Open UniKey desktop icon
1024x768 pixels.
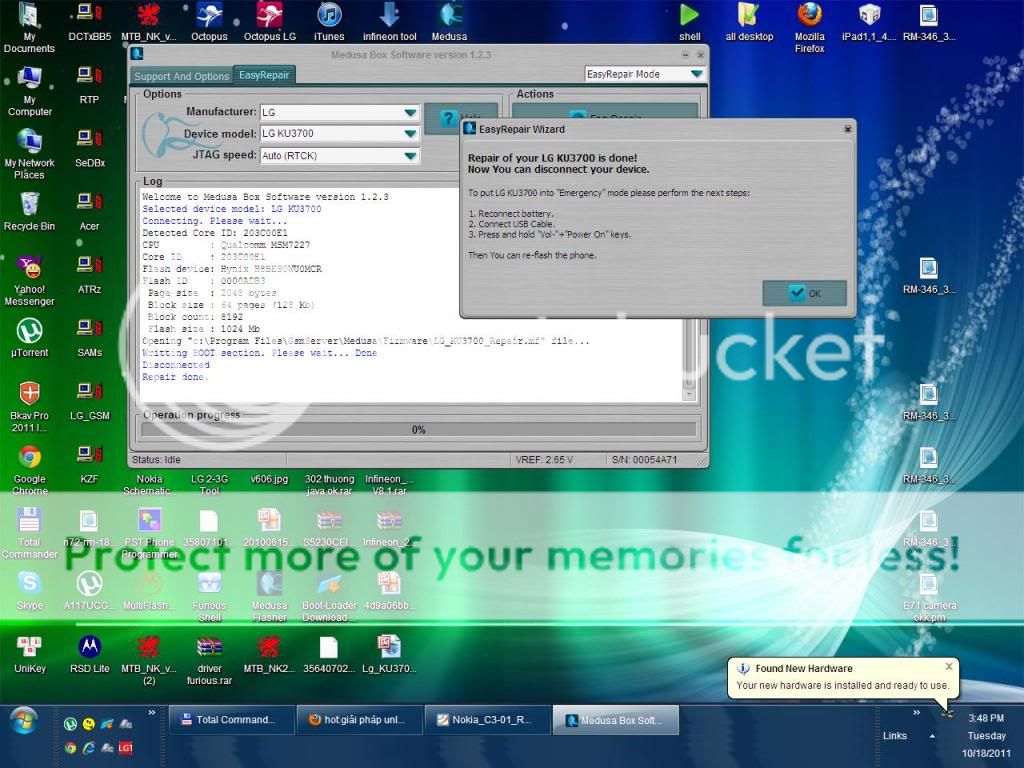29,654
